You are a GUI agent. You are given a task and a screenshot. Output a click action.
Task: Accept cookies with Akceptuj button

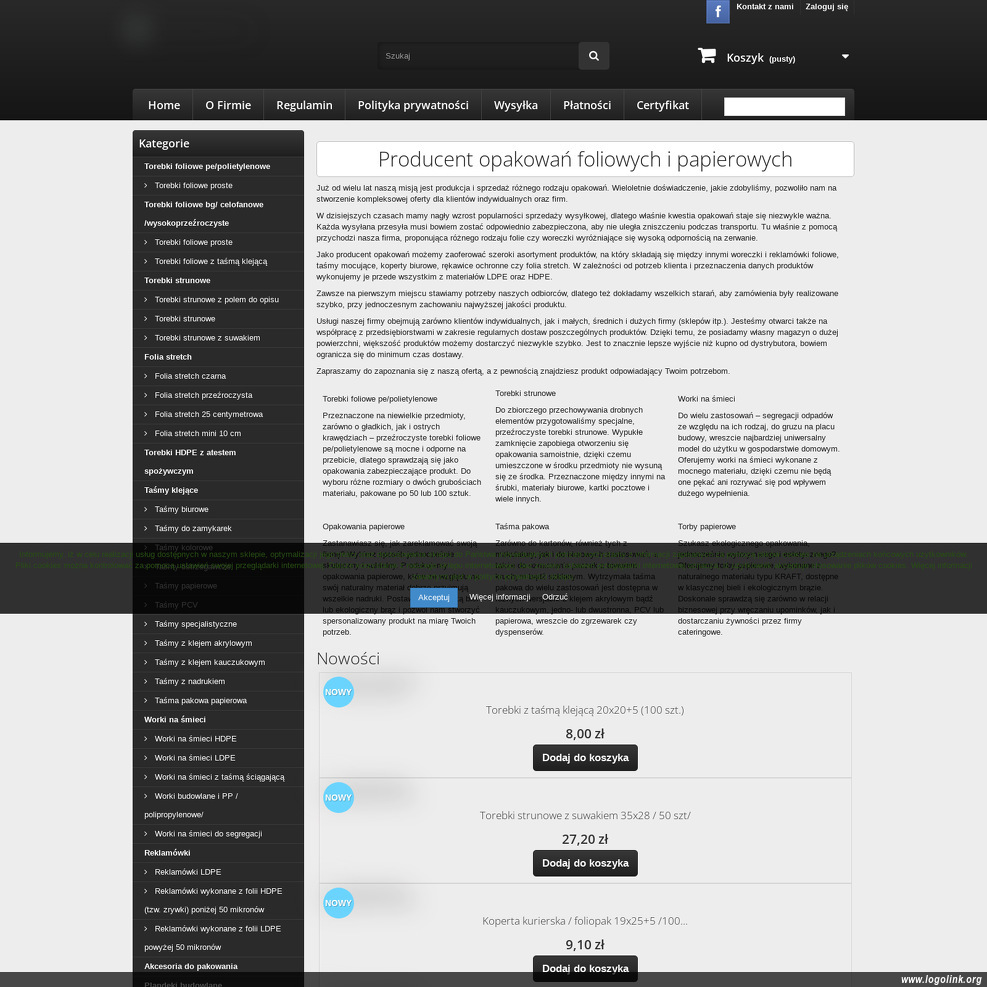pos(433,597)
